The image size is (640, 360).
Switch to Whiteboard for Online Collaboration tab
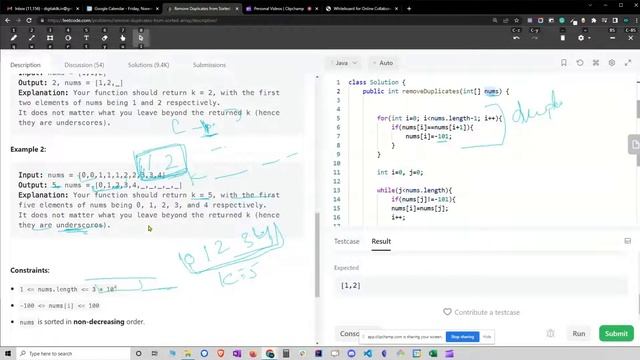[362, 8]
